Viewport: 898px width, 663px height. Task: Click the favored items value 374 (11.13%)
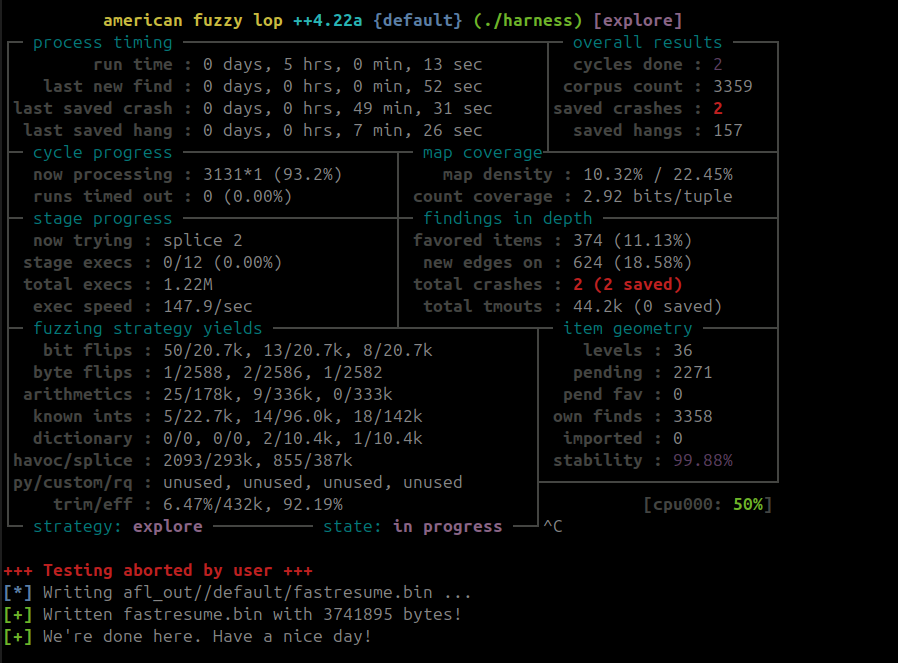pyautogui.click(x=632, y=240)
